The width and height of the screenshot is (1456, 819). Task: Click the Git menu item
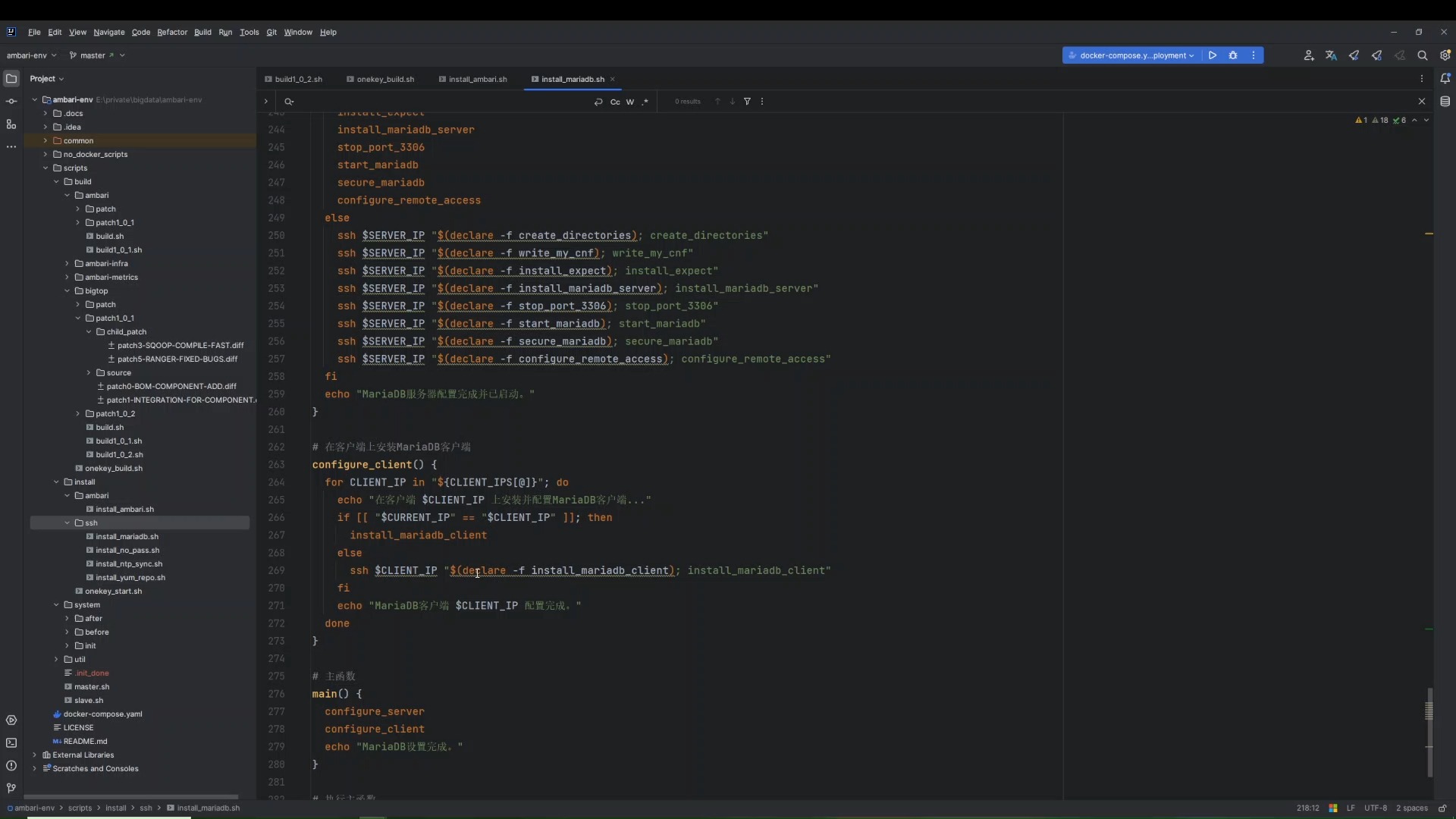[272, 32]
